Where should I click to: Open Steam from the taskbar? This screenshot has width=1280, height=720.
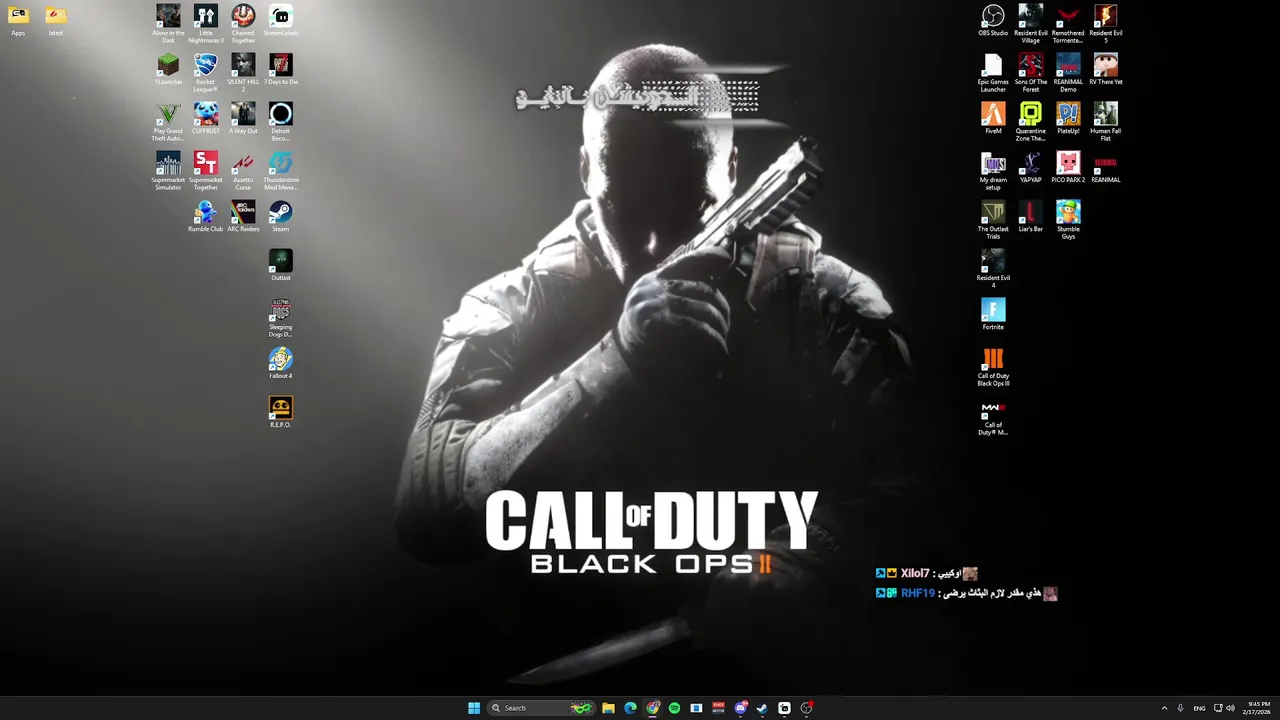coord(762,708)
